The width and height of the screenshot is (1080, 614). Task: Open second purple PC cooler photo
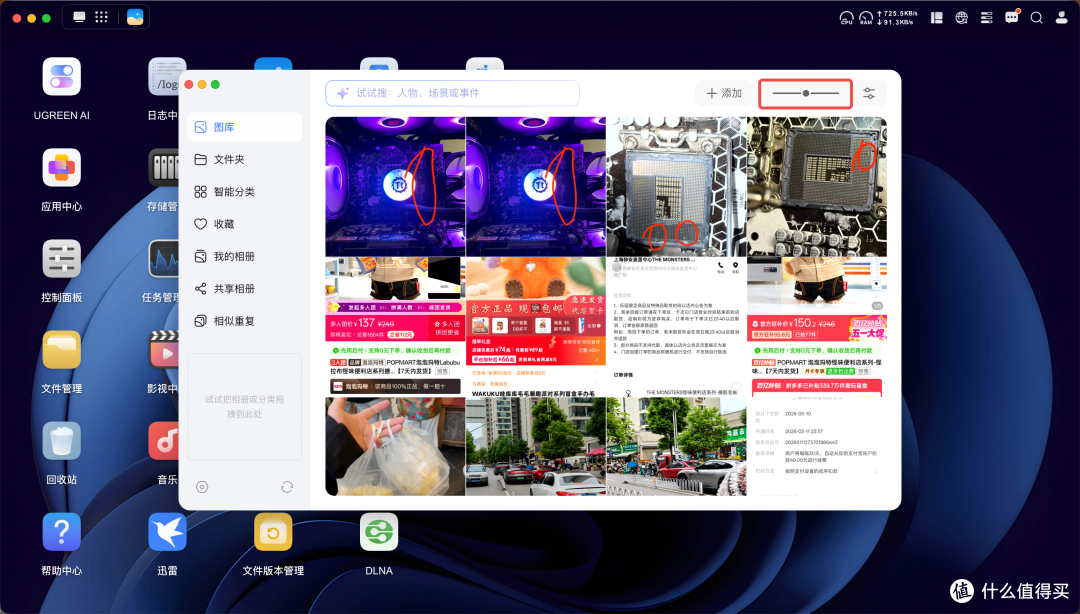pos(536,187)
